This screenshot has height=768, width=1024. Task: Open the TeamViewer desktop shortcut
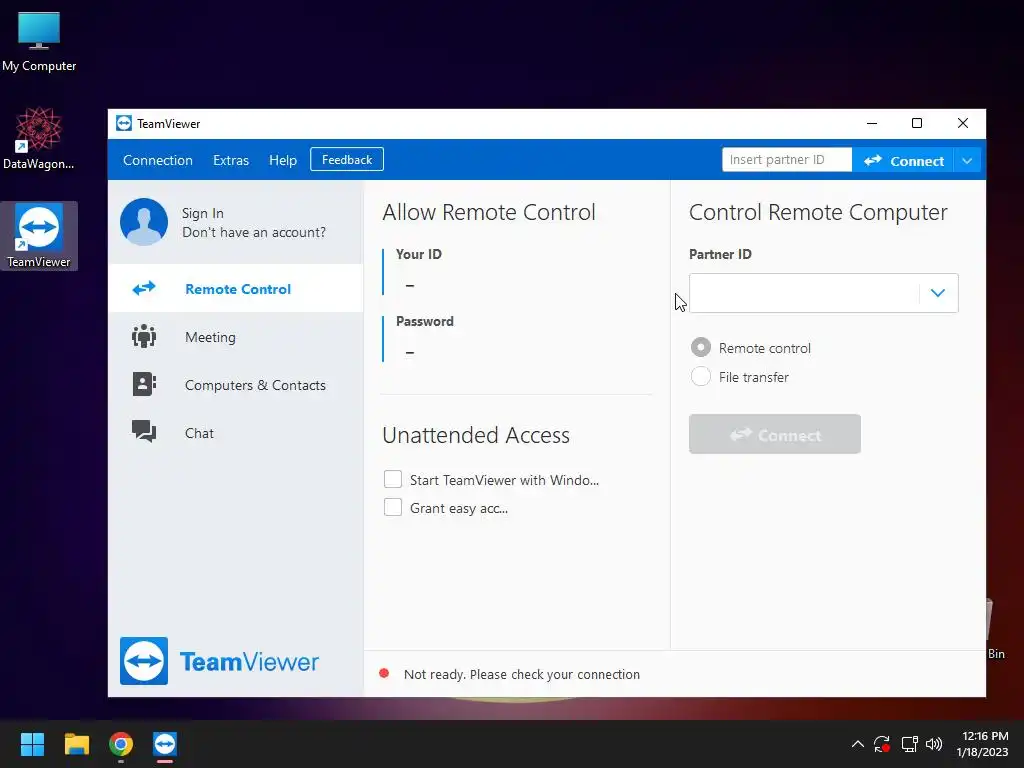pos(39,236)
